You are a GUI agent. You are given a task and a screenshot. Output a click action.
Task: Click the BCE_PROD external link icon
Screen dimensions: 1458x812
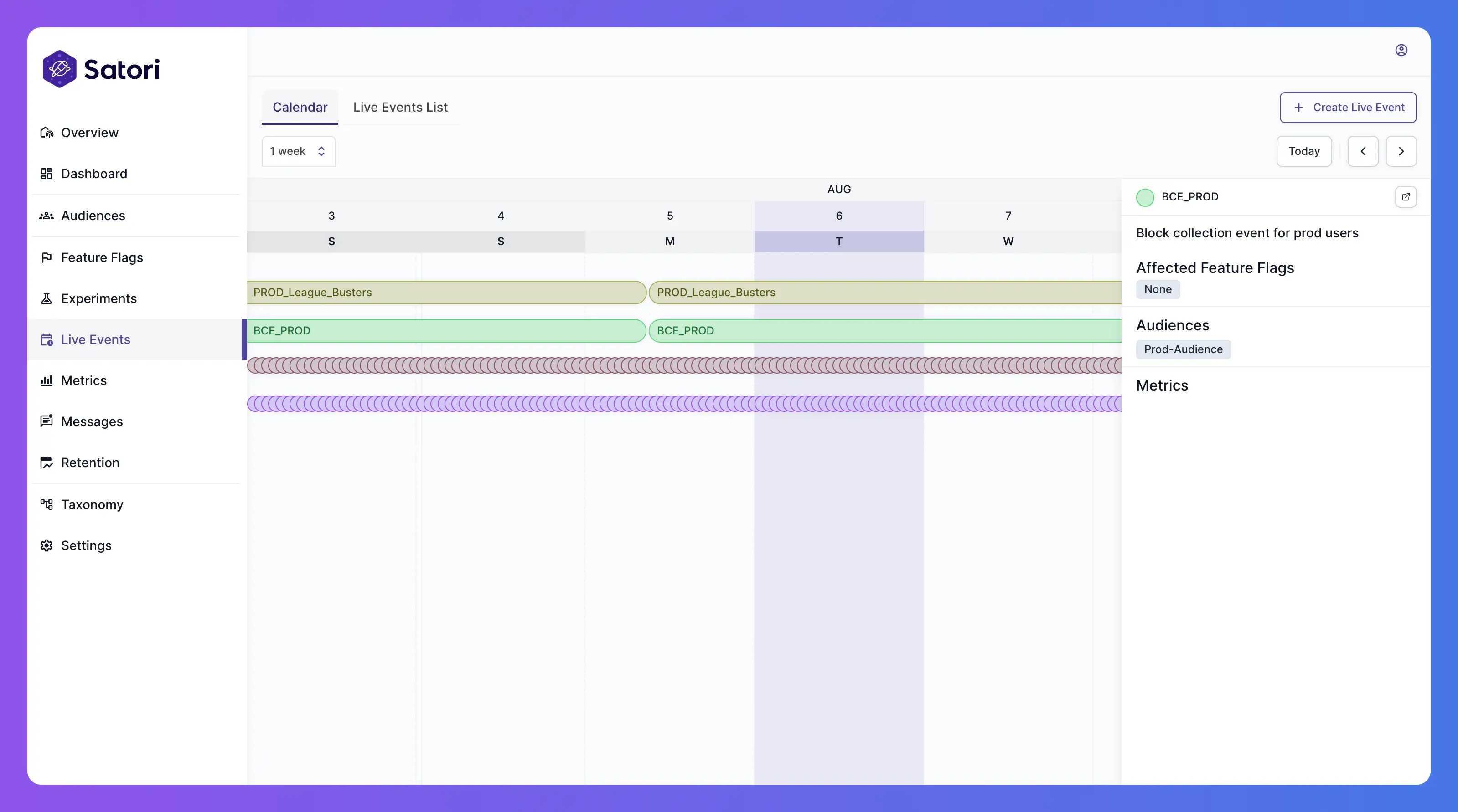tap(1406, 197)
